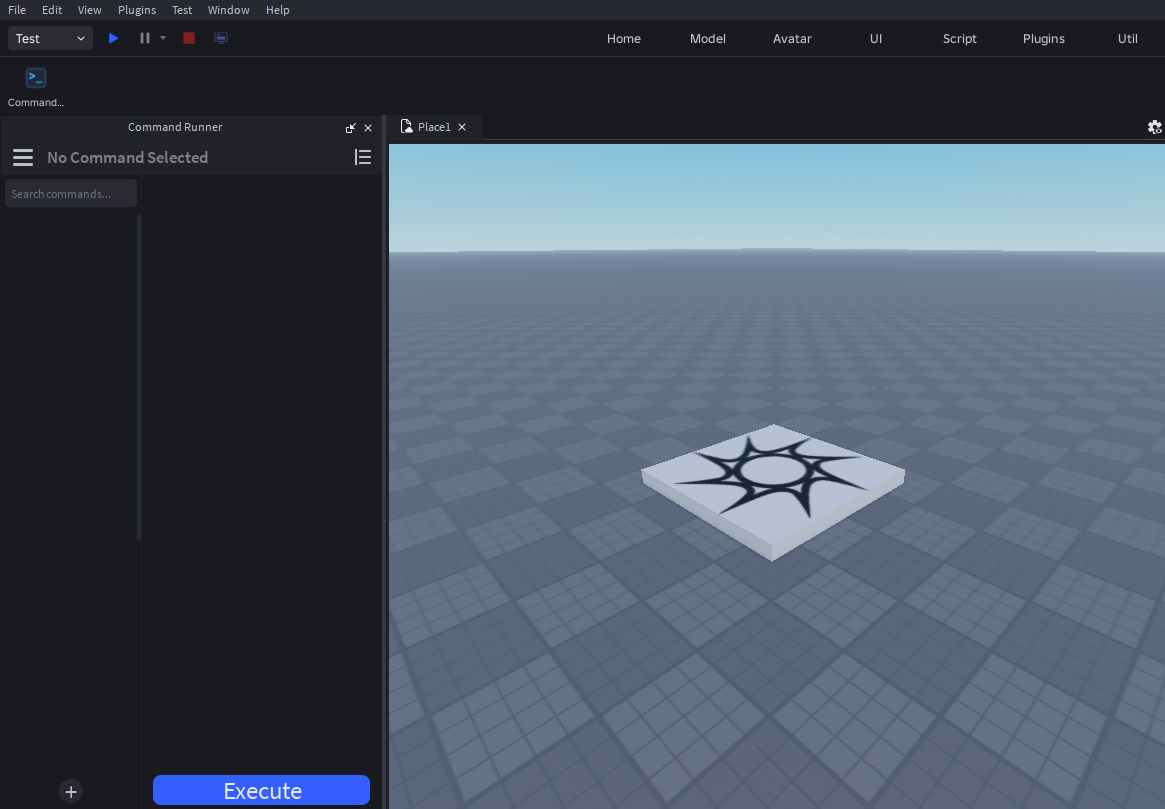Screen dimensions: 1165x809
Task: Open the File menu
Action: tap(16, 10)
